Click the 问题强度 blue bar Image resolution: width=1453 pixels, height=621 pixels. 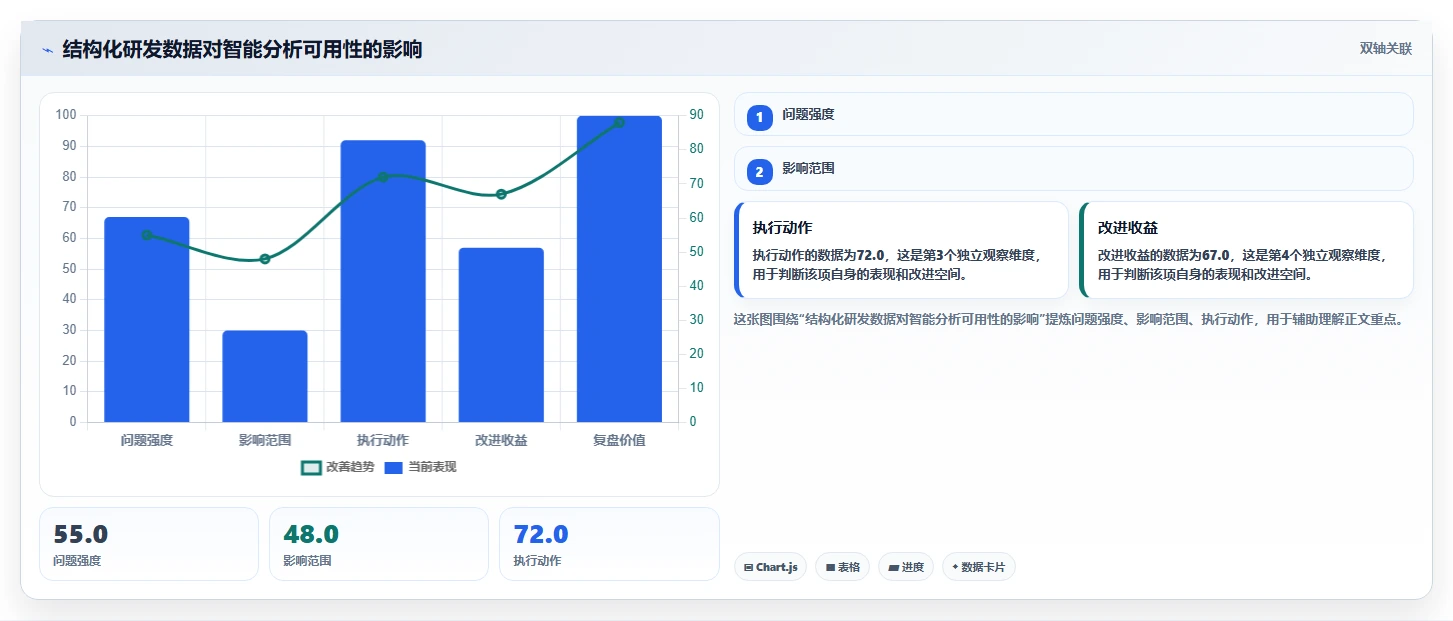point(147,320)
